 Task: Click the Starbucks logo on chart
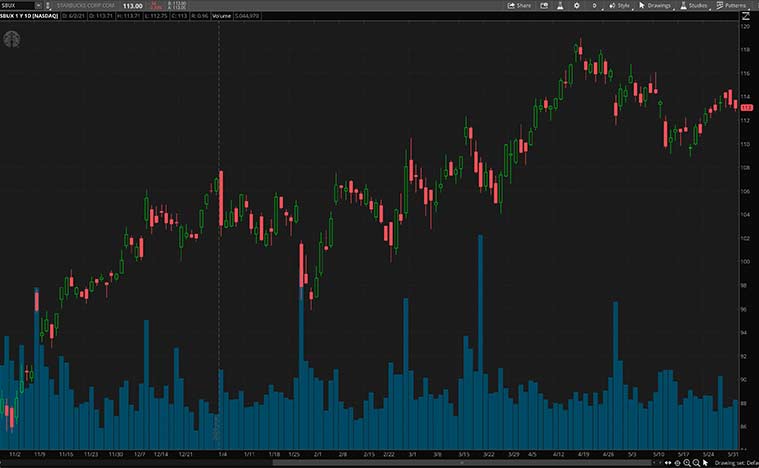coord(12,41)
